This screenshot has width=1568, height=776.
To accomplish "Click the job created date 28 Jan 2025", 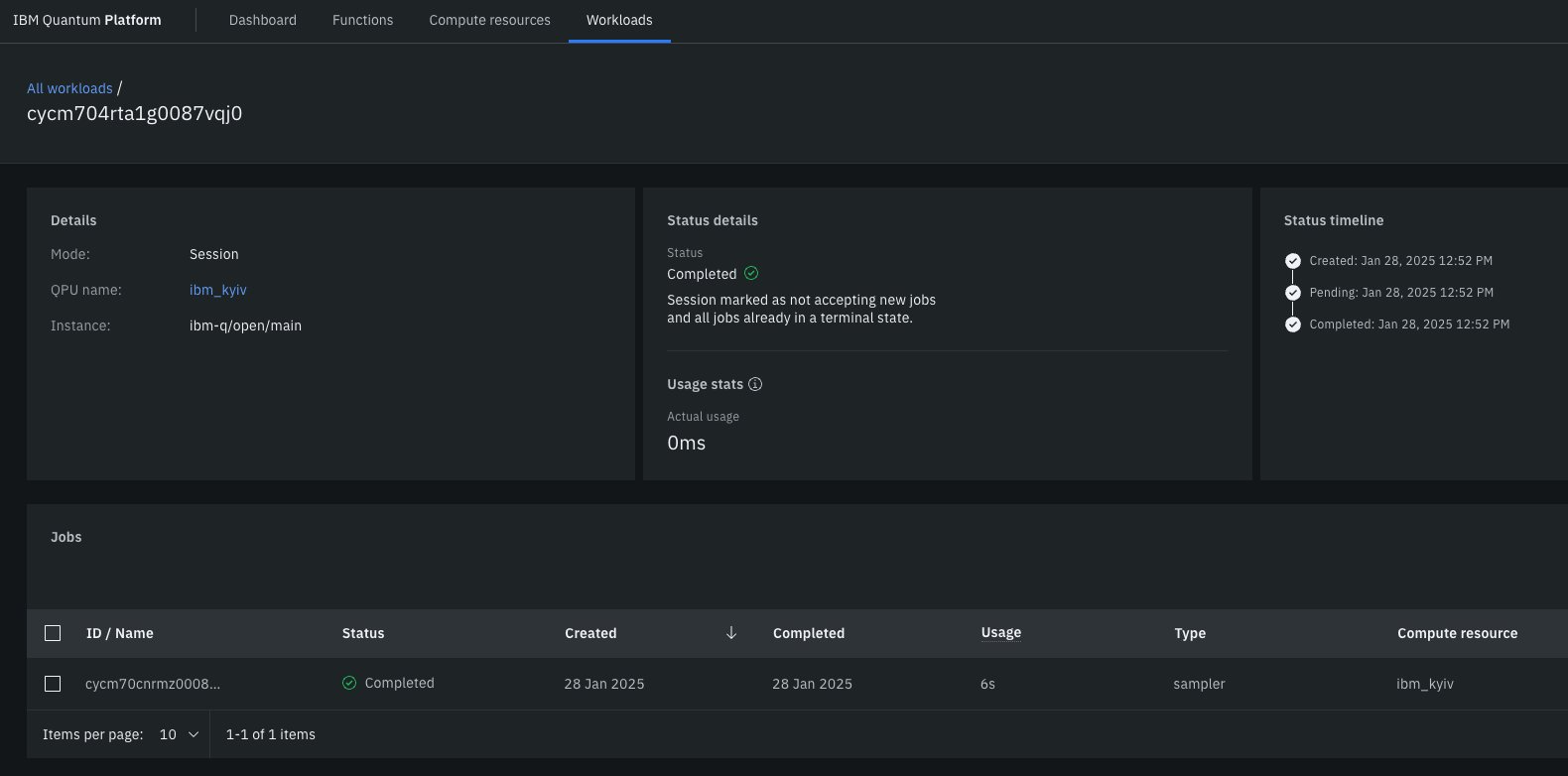I will coord(604,684).
